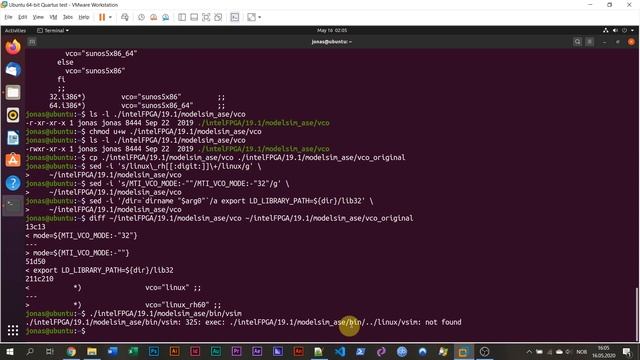
Task: Toggle the VMware library sidebar
Action: tap(182, 17)
